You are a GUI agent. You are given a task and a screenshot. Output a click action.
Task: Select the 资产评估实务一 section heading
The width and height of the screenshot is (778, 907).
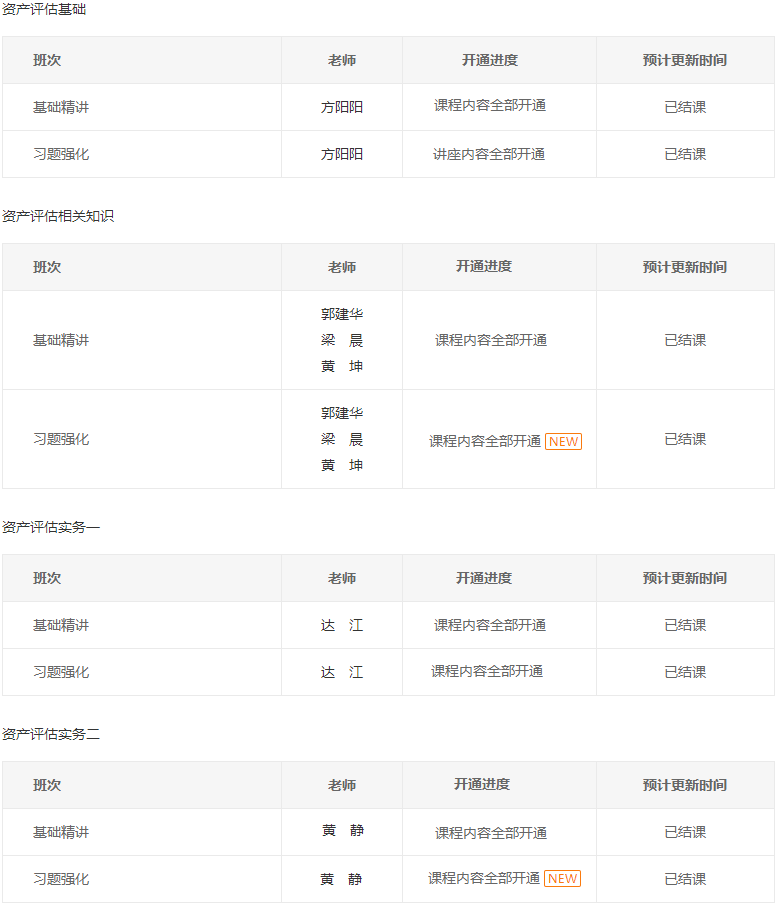point(51,527)
